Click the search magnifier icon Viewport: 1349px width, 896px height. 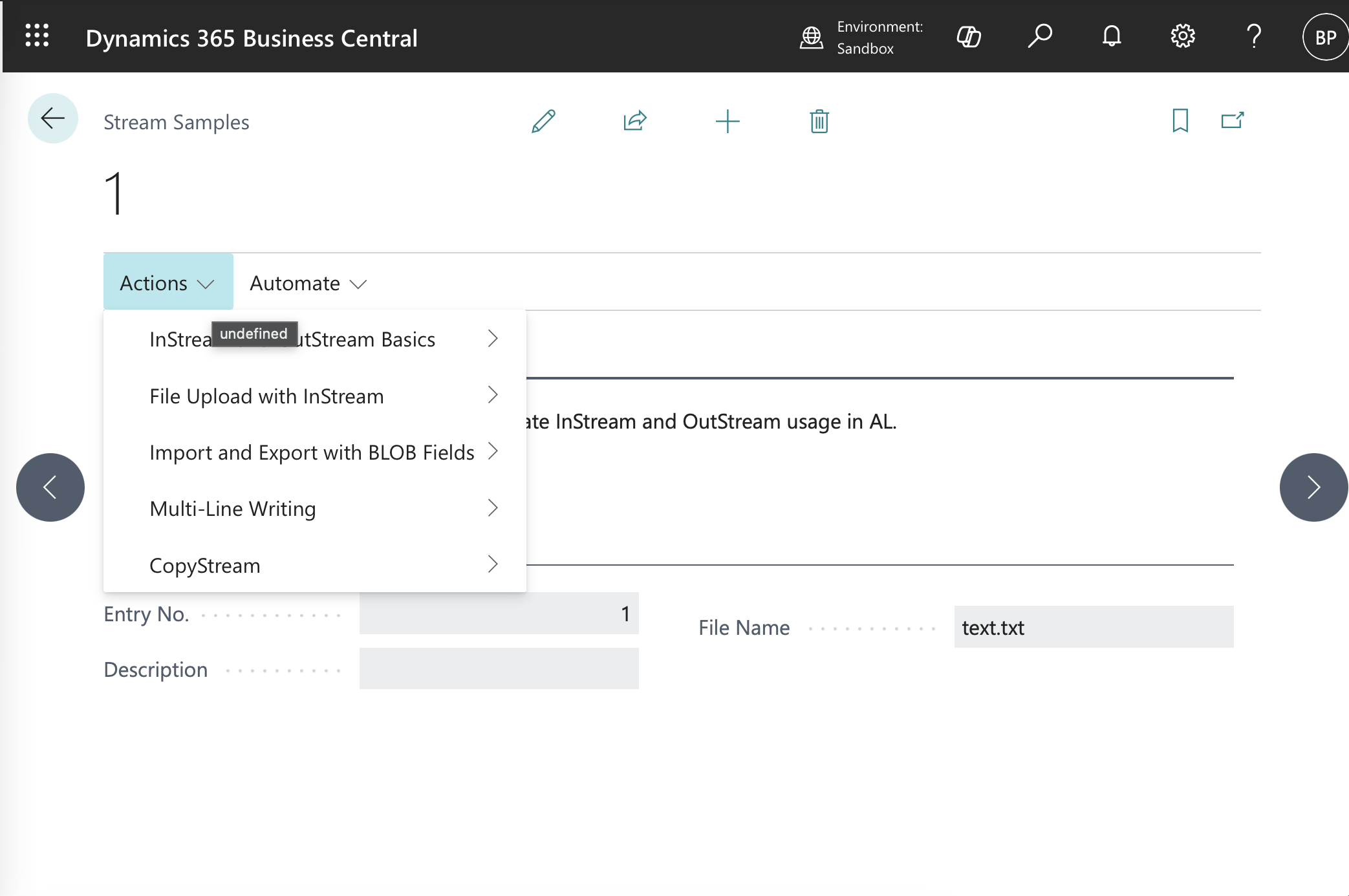pos(1040,36)
